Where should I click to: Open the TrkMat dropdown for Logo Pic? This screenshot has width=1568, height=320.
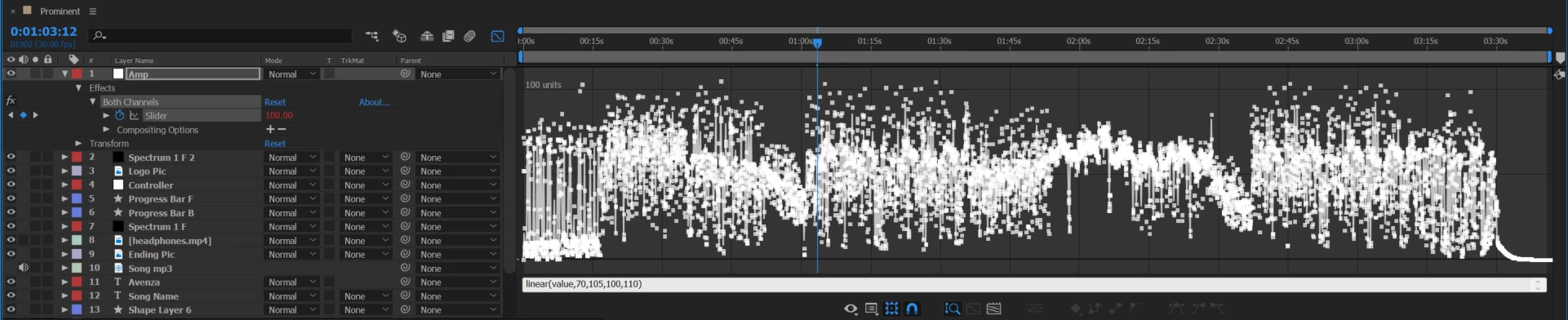coord(365,171)
